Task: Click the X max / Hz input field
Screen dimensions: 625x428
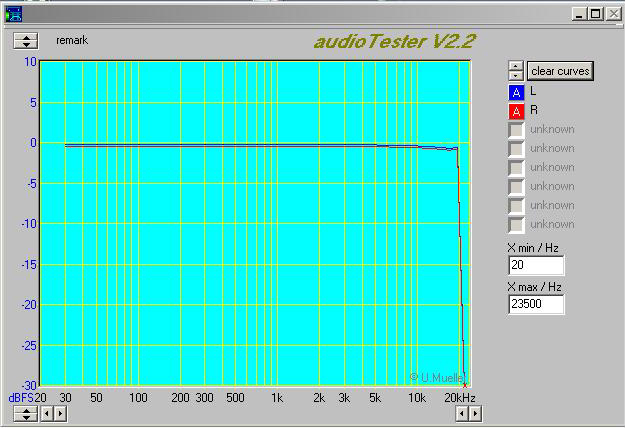Action: [536, 305]
